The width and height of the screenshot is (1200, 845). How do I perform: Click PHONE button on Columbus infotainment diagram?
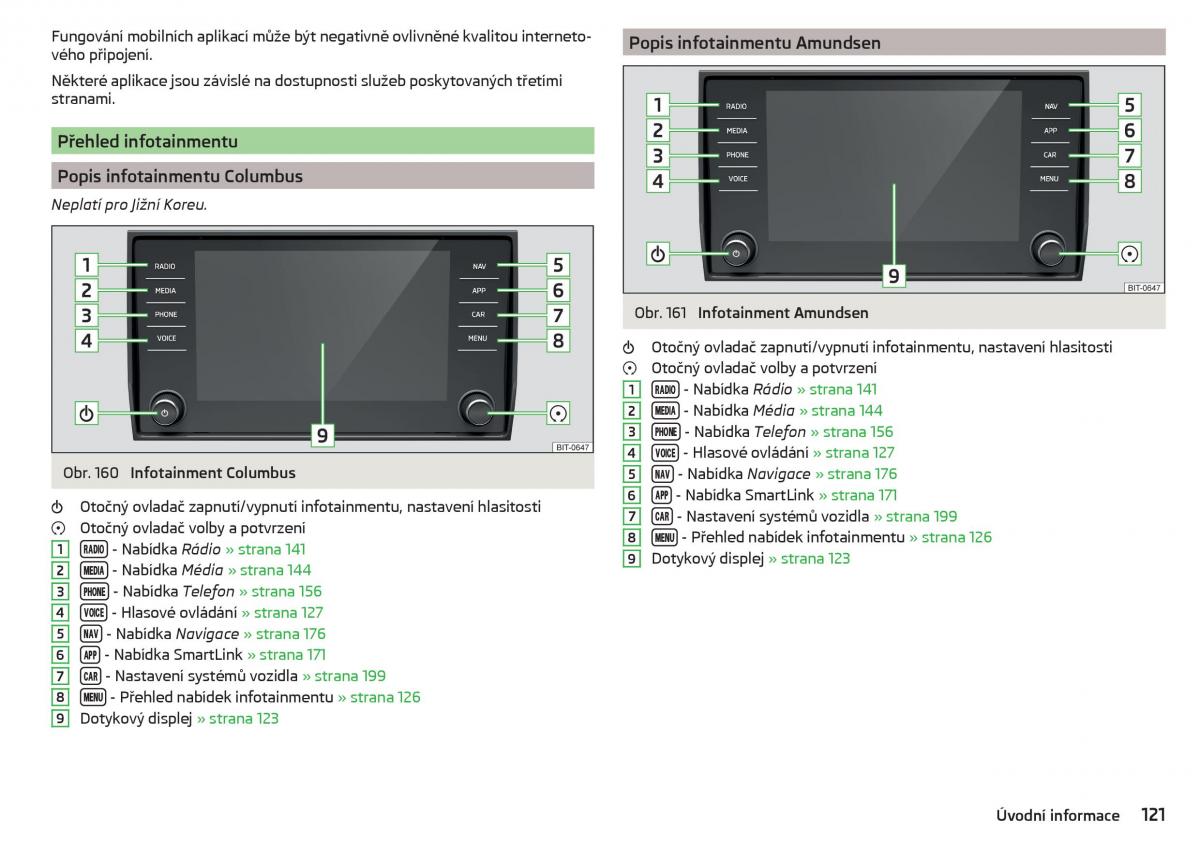[x=165, y=314]
